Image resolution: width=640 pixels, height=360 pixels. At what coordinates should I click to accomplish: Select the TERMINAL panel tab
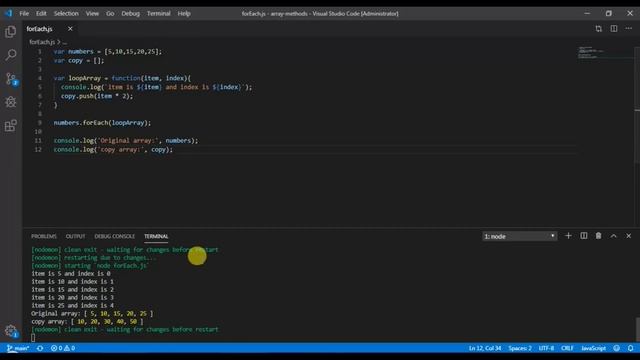[156, 236]
